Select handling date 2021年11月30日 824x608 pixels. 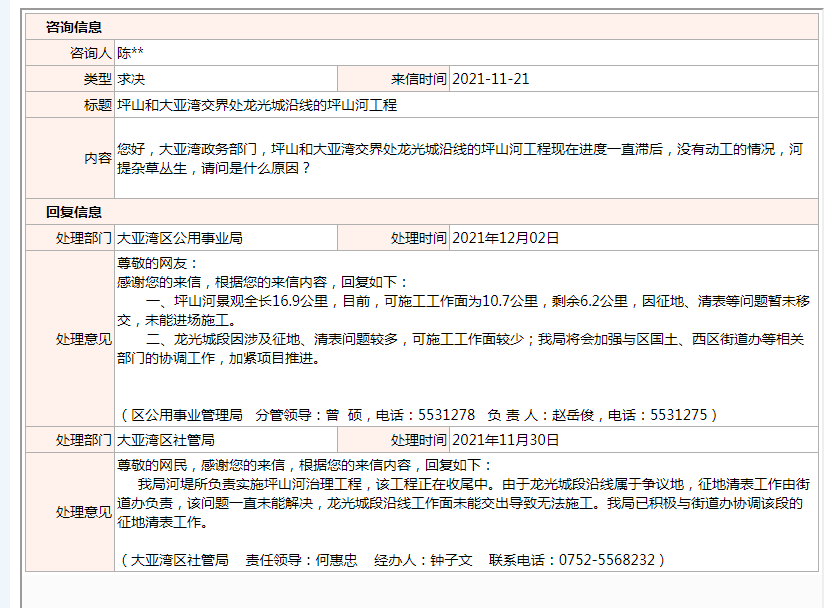click(x=505, y=440)
